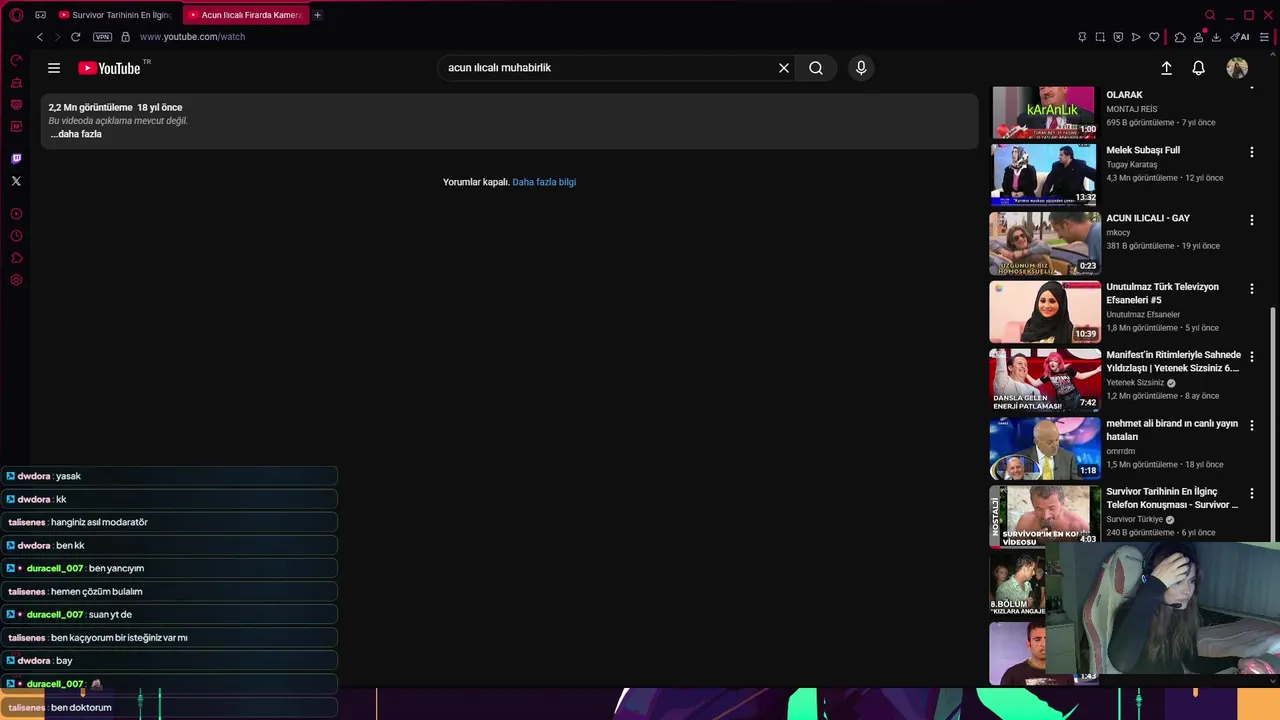Reload the current page
The image size is (1280, 720).
point(75,37)
